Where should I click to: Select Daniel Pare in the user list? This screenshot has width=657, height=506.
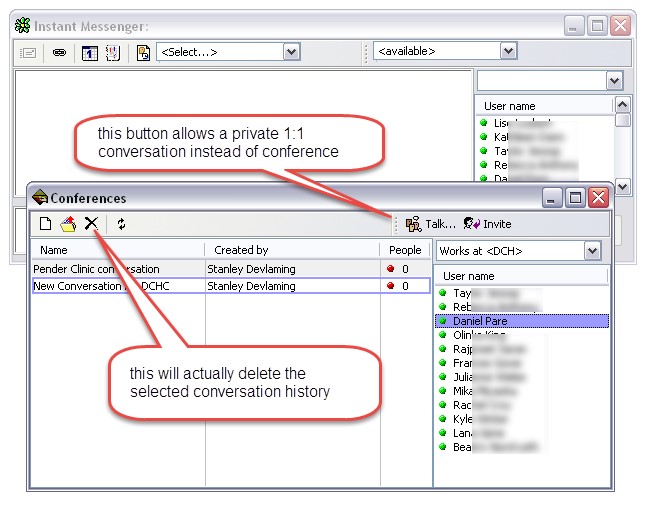(x=522, y=321)
